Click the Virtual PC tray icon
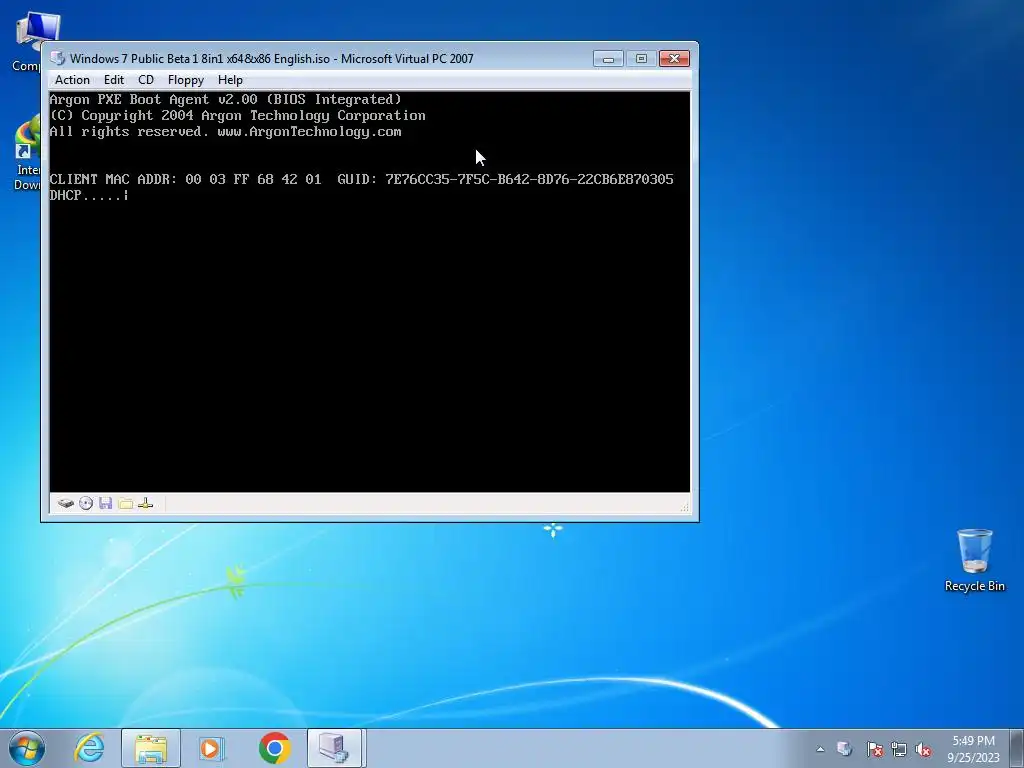This screenshot has height=768, width=1024. [844, 749]
